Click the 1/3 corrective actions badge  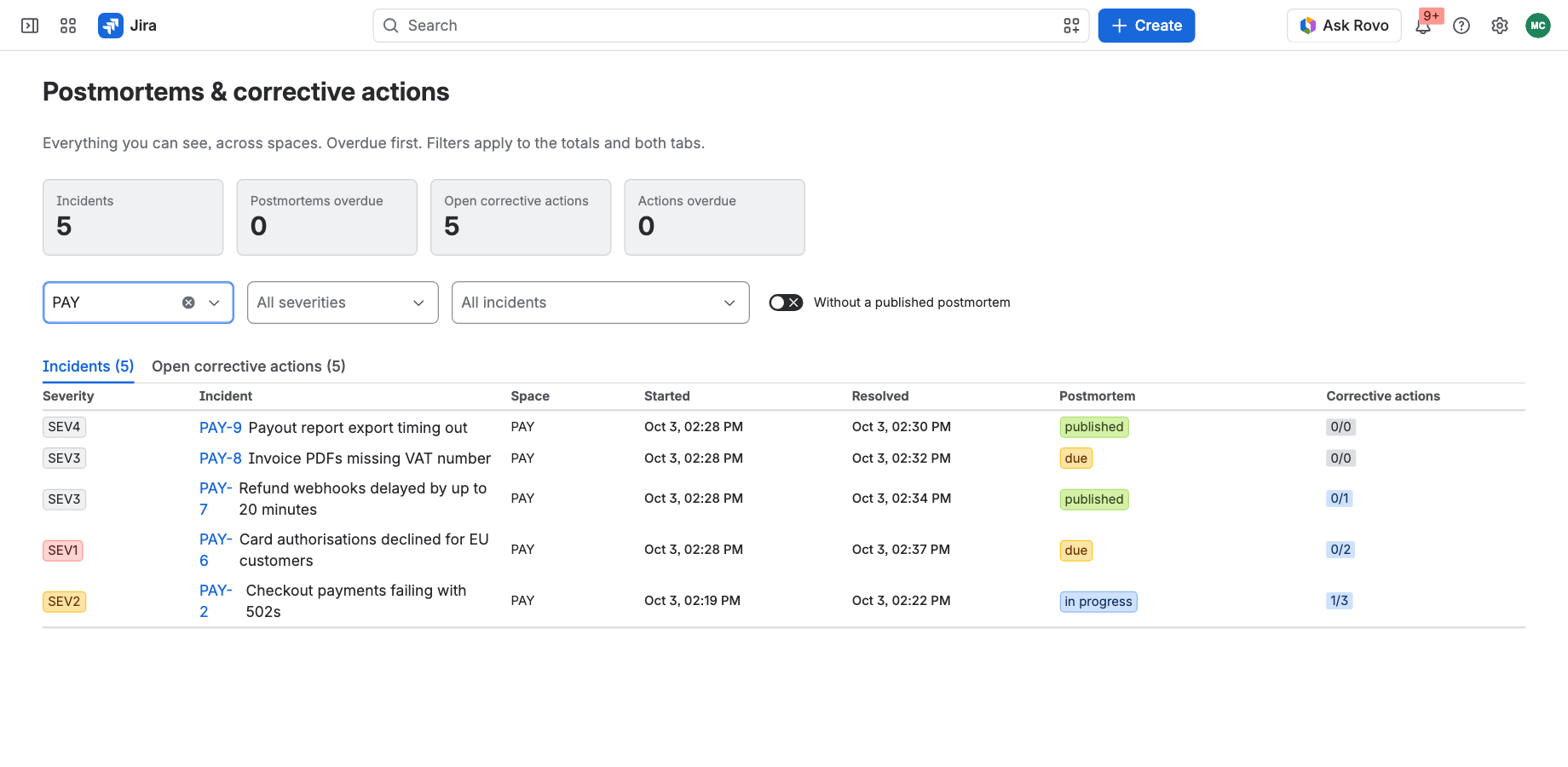(1340, 601)
